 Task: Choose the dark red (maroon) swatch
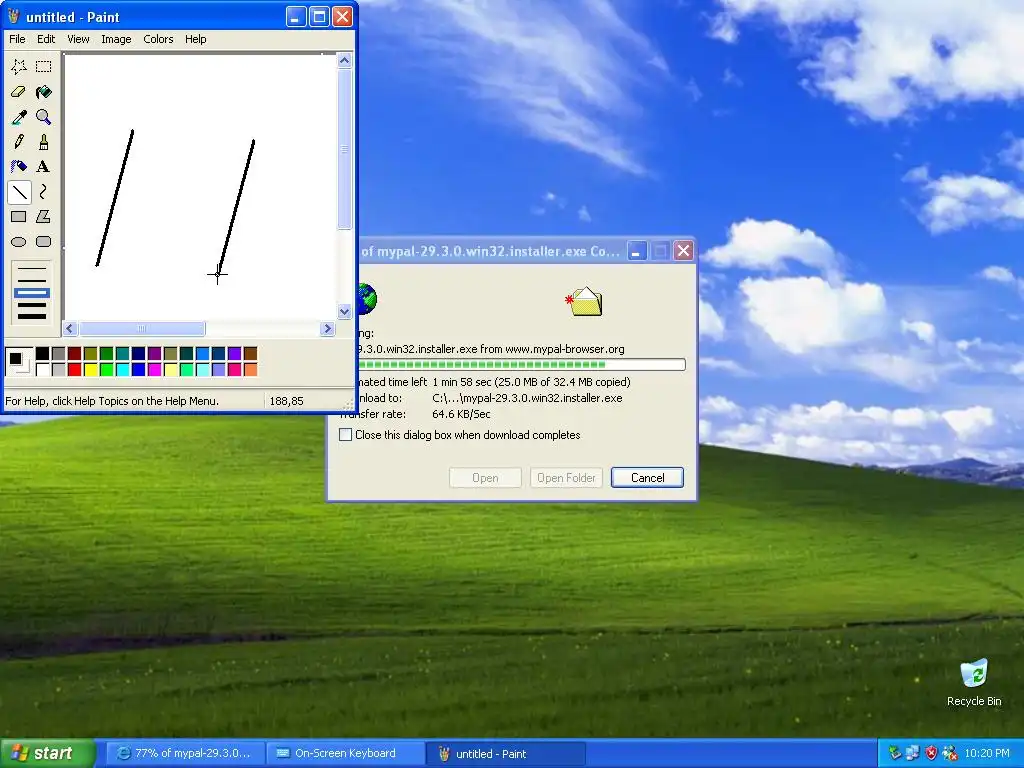(74, 354)
